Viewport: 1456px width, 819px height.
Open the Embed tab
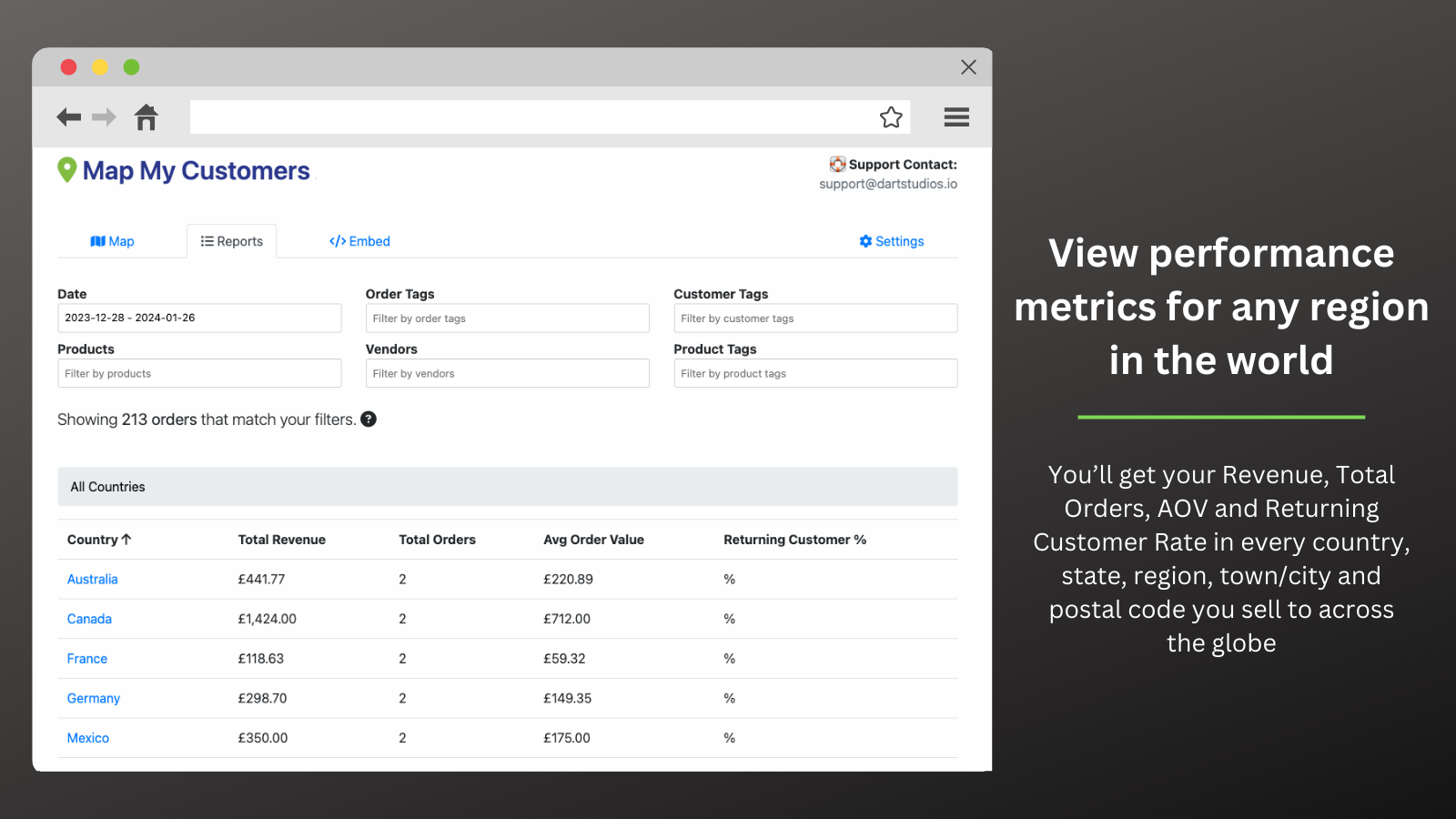tap(359, 241)
